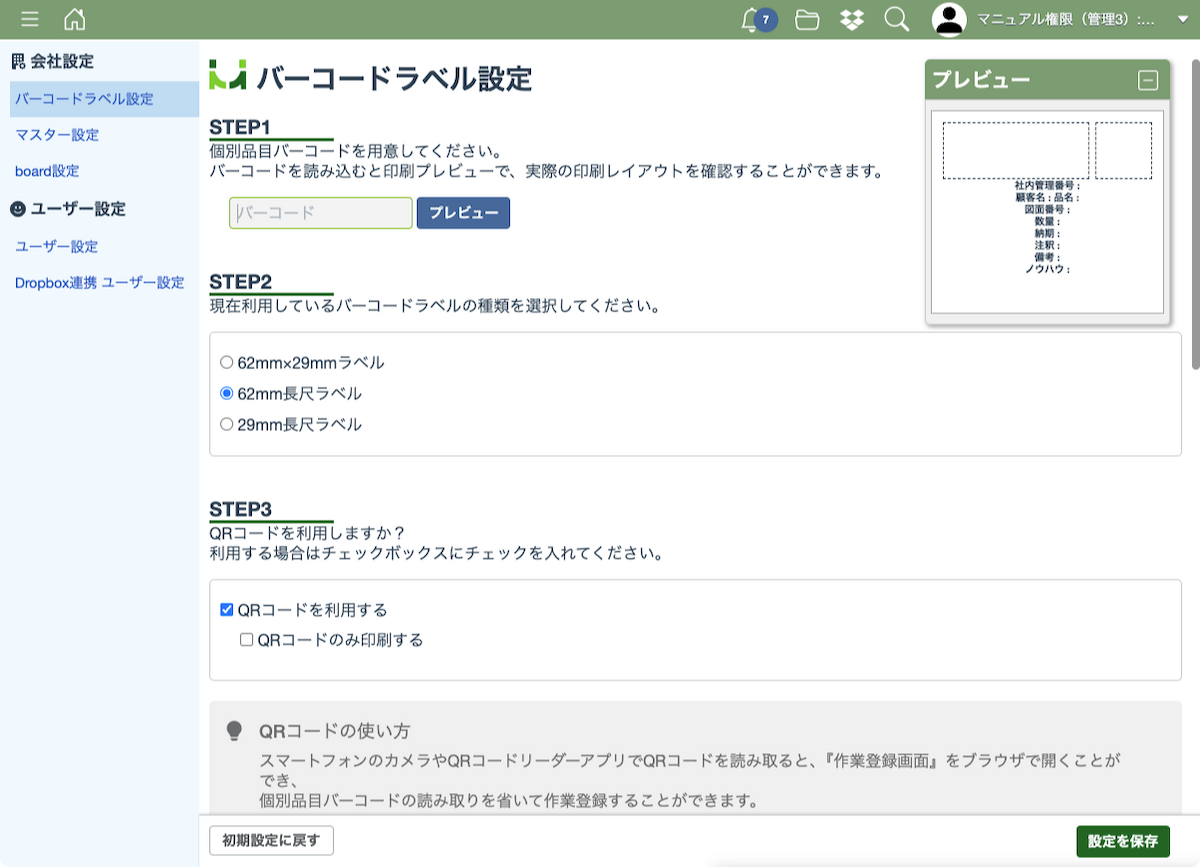
Task: Enable the QRコードのみ印刷する checkbox
Action: (x=247, y=640)
